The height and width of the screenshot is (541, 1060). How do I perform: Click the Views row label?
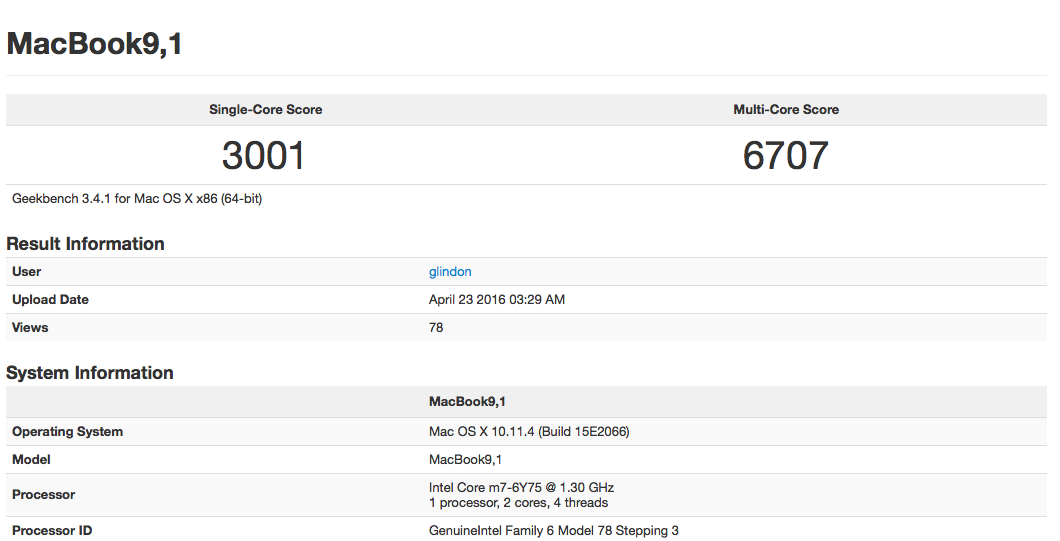[x=30, y=327]
